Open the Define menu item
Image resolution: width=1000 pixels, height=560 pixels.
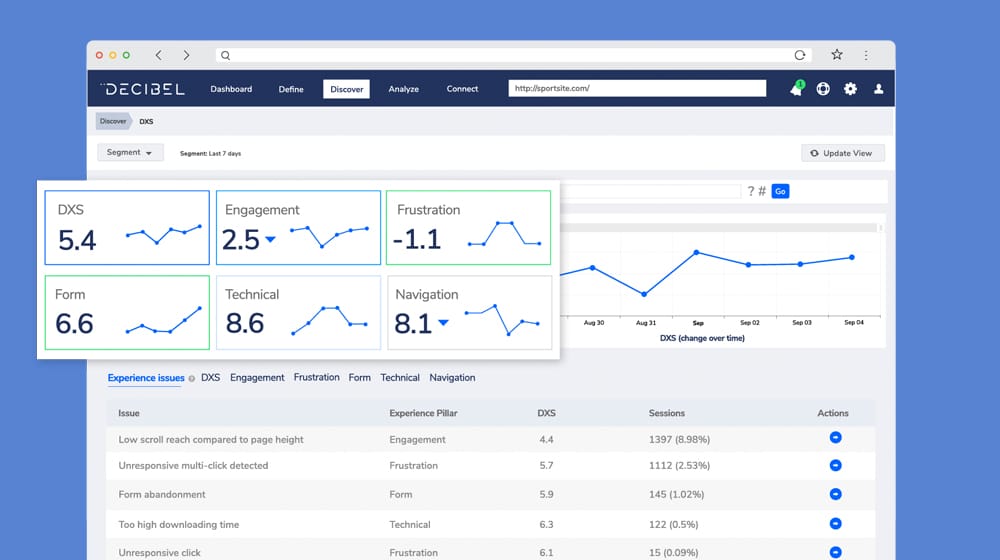click(x=291, y=89)
